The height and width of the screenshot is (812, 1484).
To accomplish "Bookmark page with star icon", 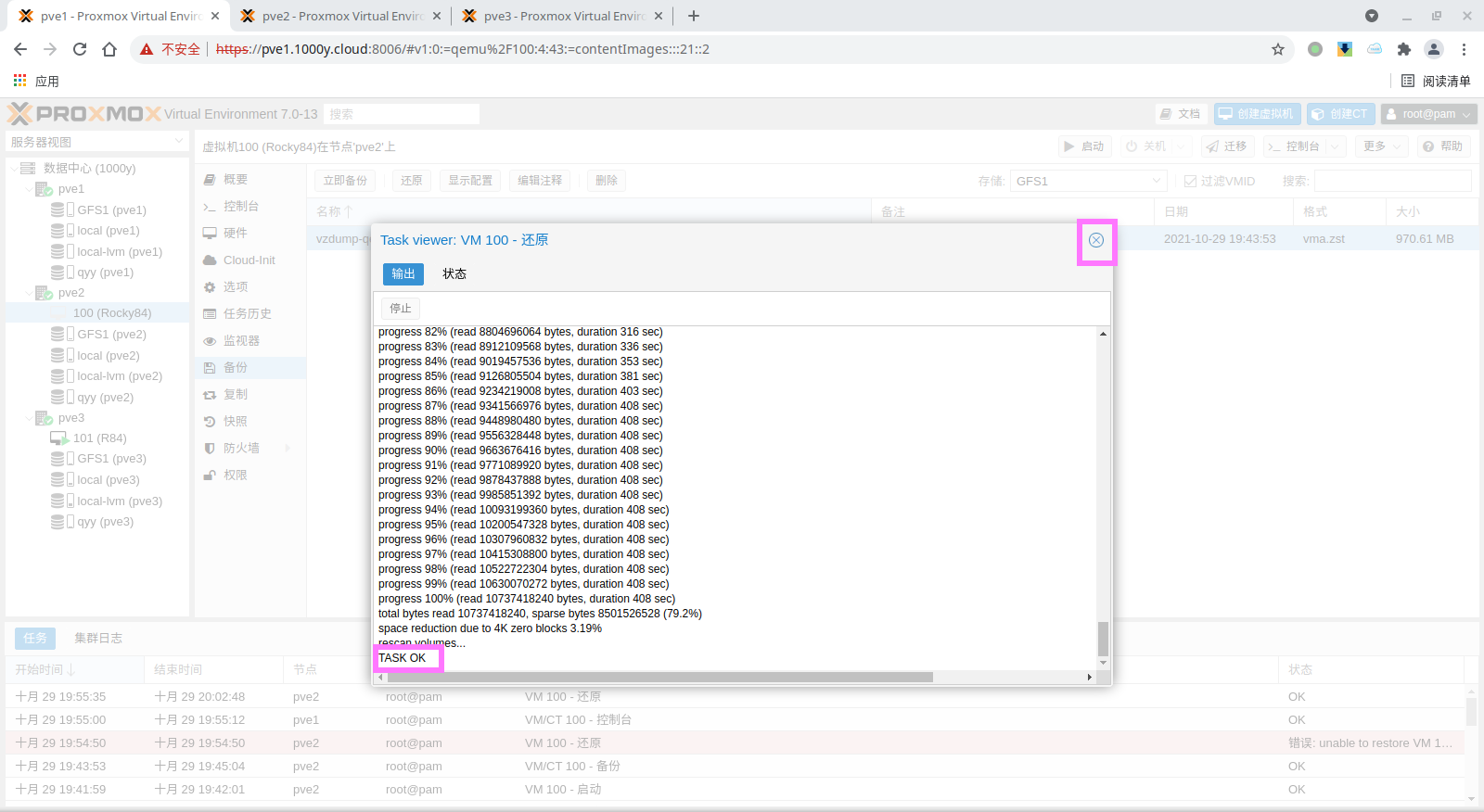I will 1277,49.
